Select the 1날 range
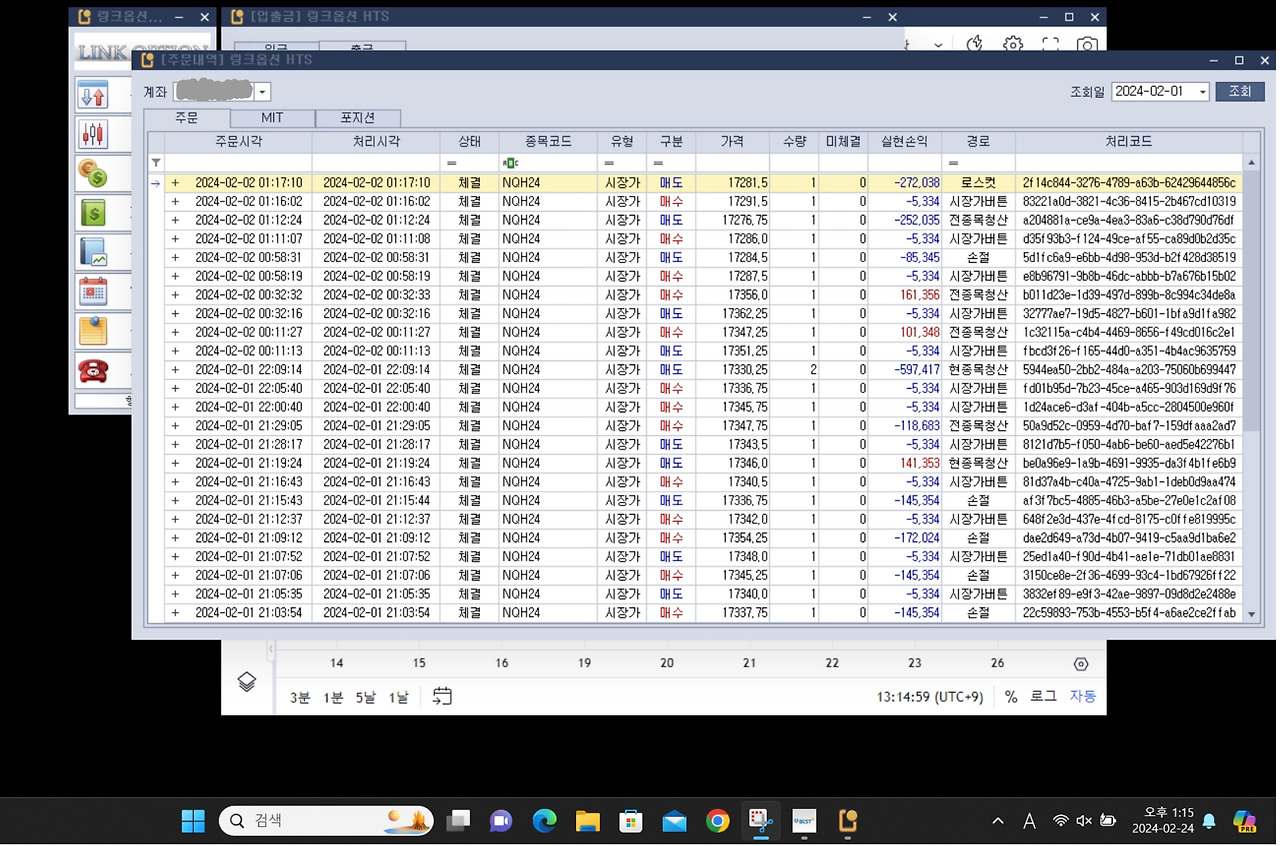Image resolution: width=1280 pixels, height=846 pixels. click(x=398, y=697)
